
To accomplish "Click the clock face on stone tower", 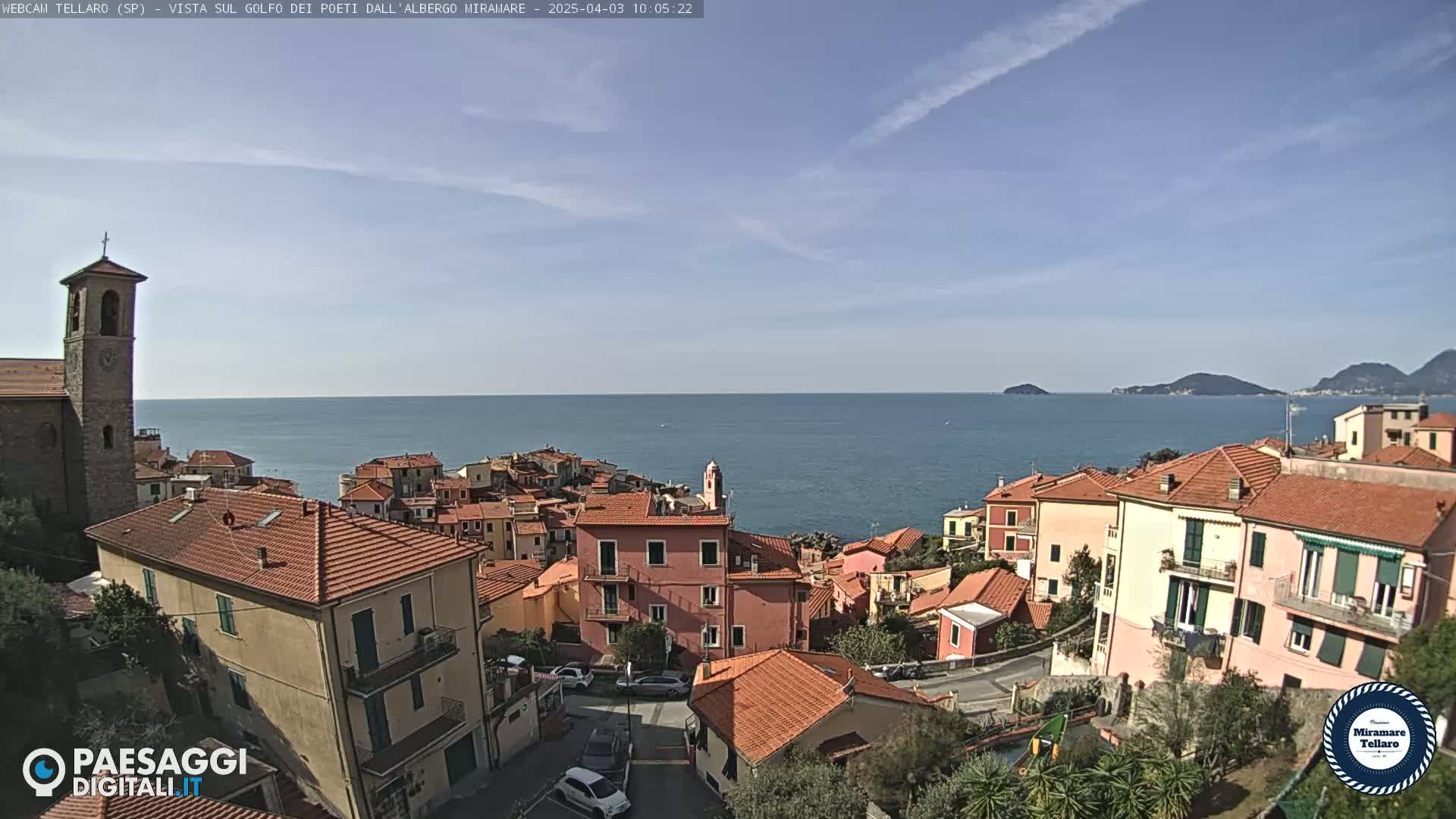I will [108, 359].
